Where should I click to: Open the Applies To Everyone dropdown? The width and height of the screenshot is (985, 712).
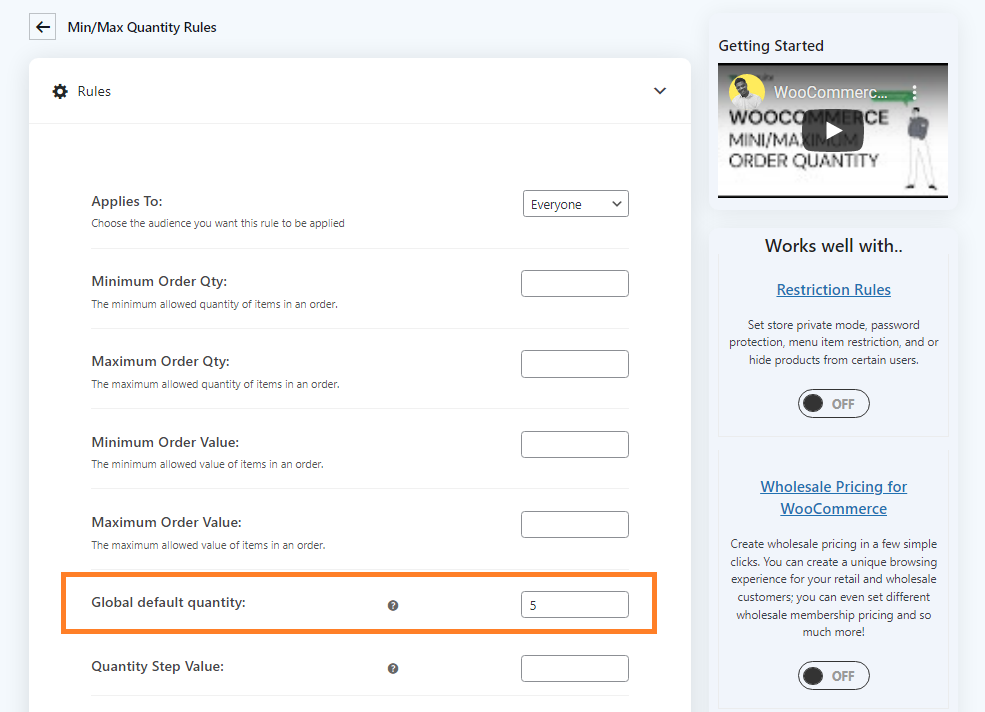(x=575, y=204)
